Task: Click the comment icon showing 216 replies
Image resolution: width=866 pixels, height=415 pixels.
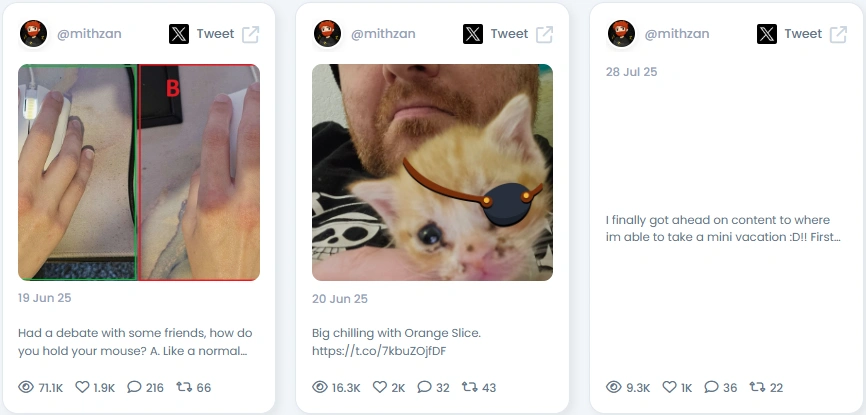Action: pyautogui.click(x=134, y=387)
